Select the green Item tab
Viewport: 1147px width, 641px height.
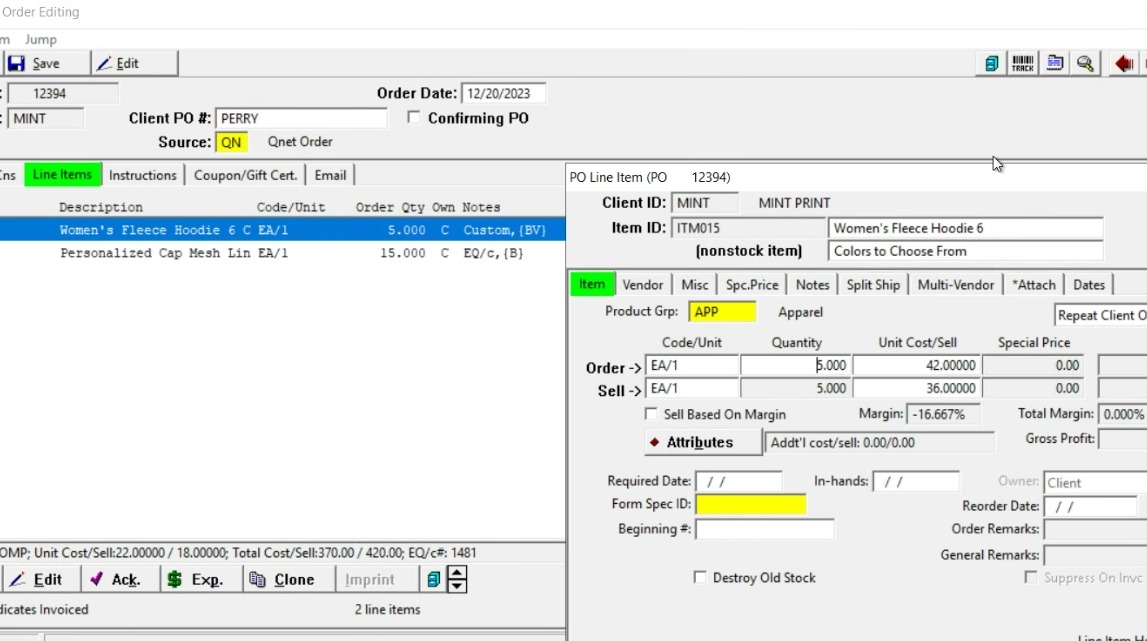[592, 284]
